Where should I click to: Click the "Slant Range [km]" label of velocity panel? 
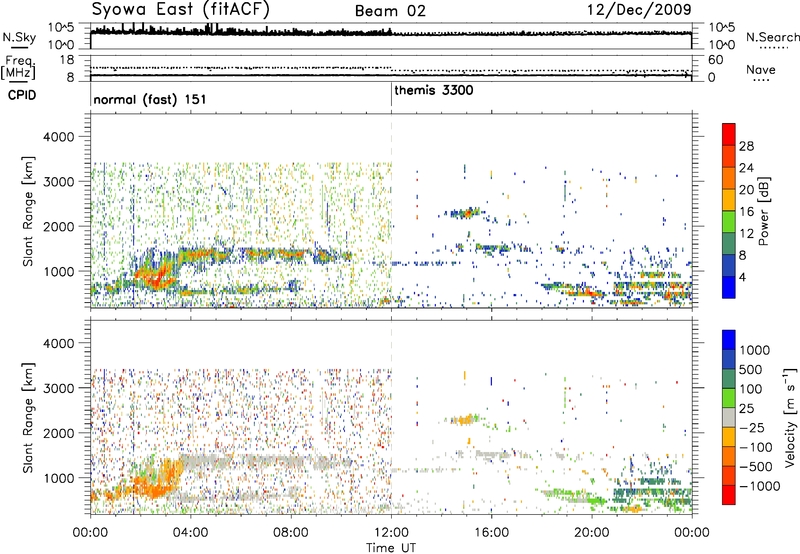click(28, 417)
